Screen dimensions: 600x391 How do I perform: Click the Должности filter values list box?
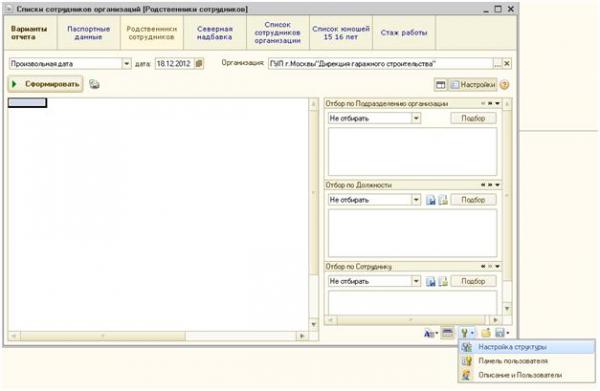pos(412,233)
